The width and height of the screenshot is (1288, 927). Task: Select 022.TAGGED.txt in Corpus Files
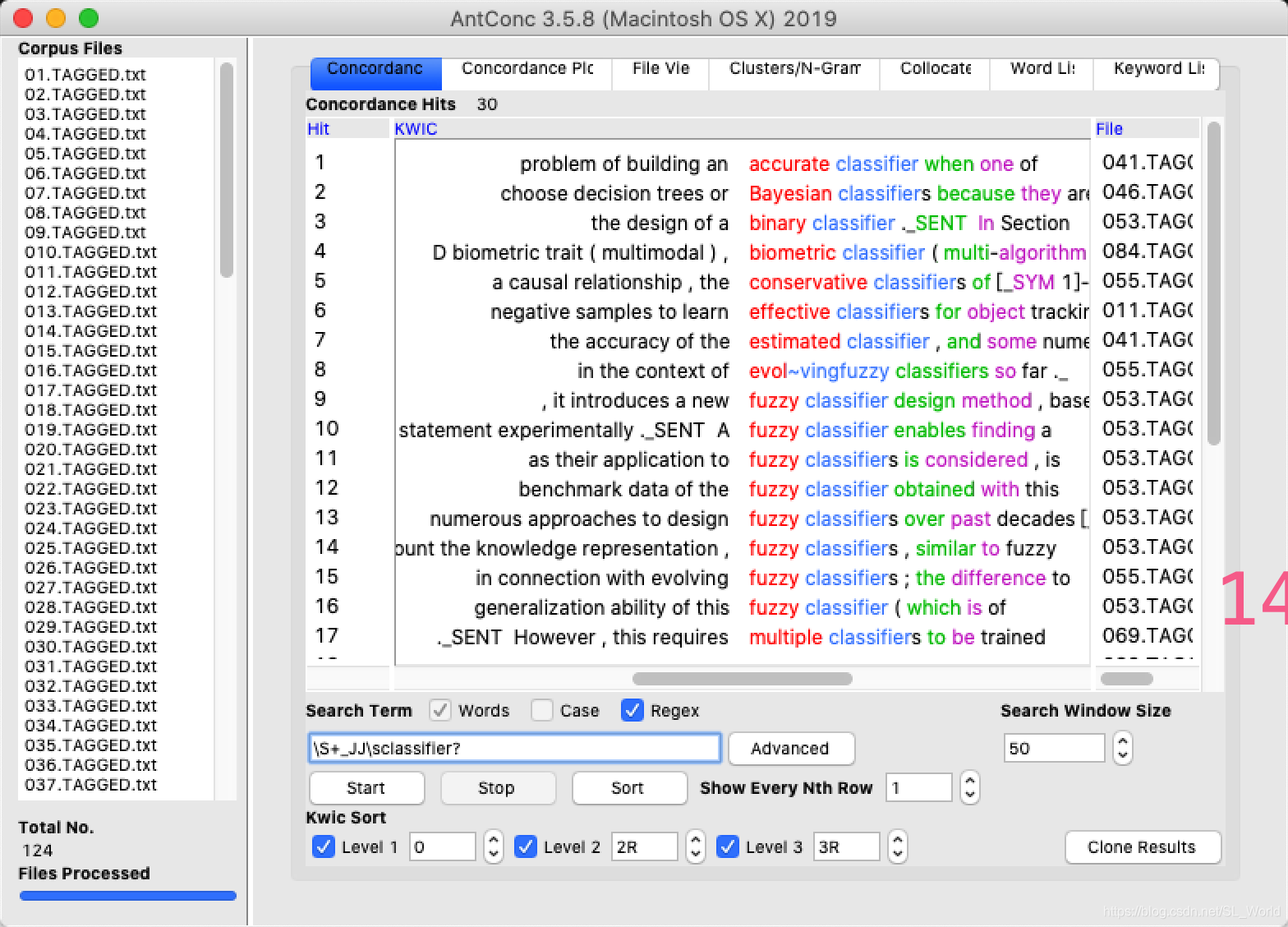[90, 488]
